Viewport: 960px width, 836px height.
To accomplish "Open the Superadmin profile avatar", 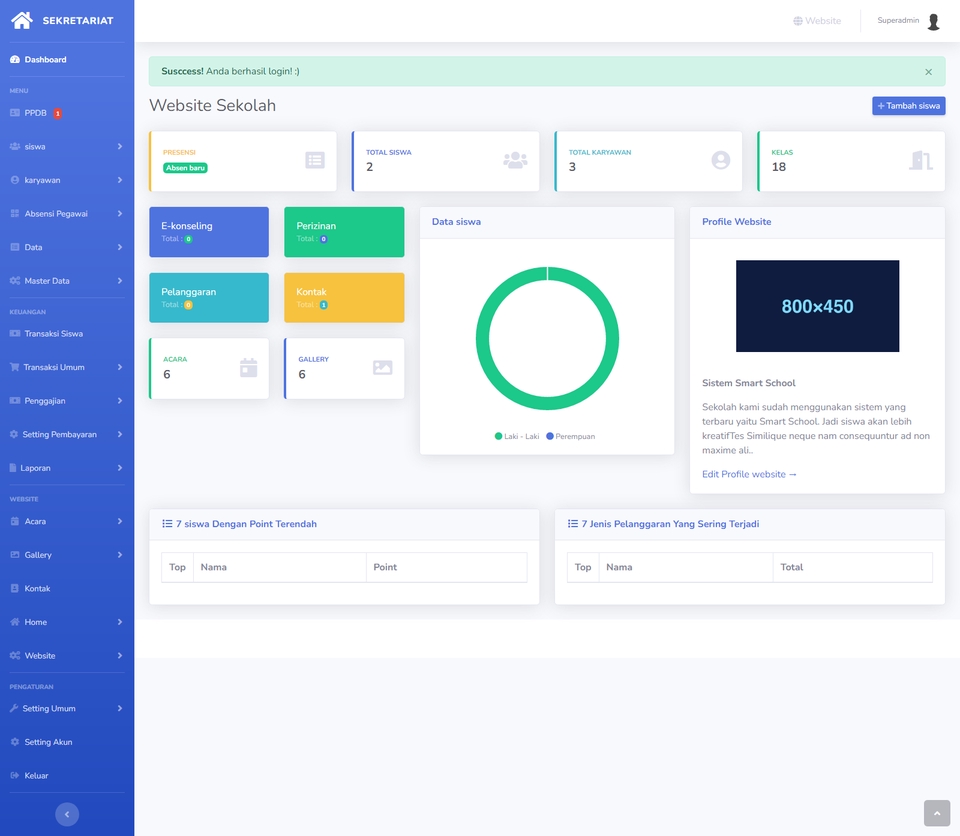I will click(x=934, y=21).
